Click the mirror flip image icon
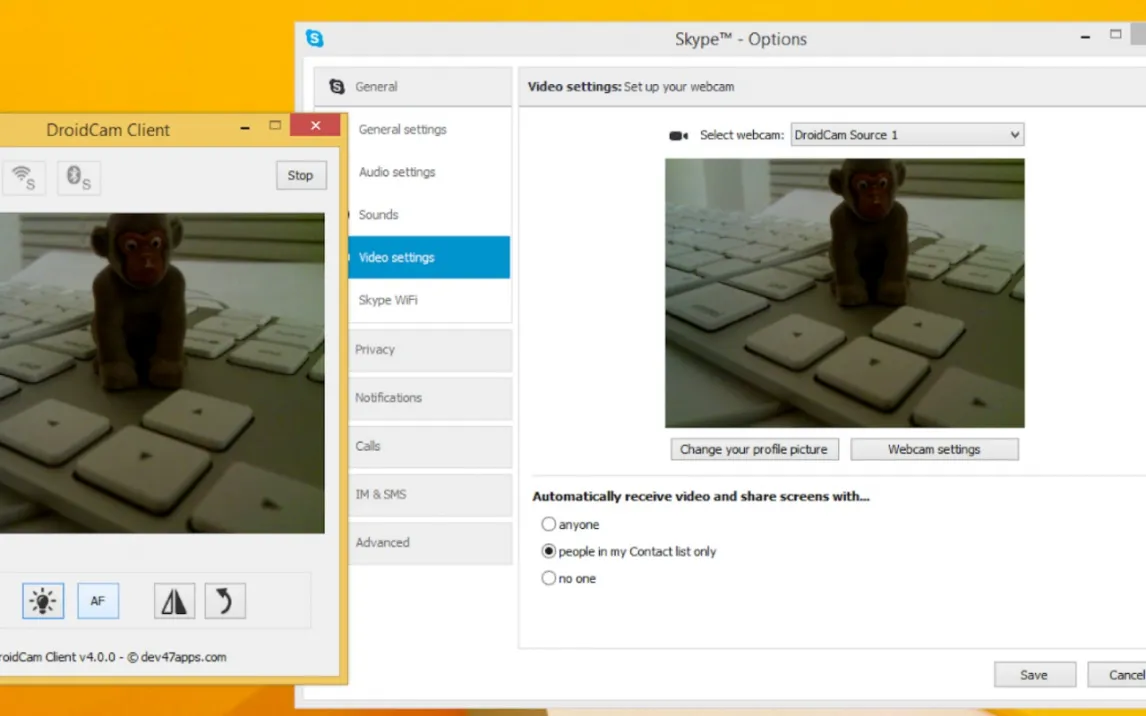 tap(174, 601)
